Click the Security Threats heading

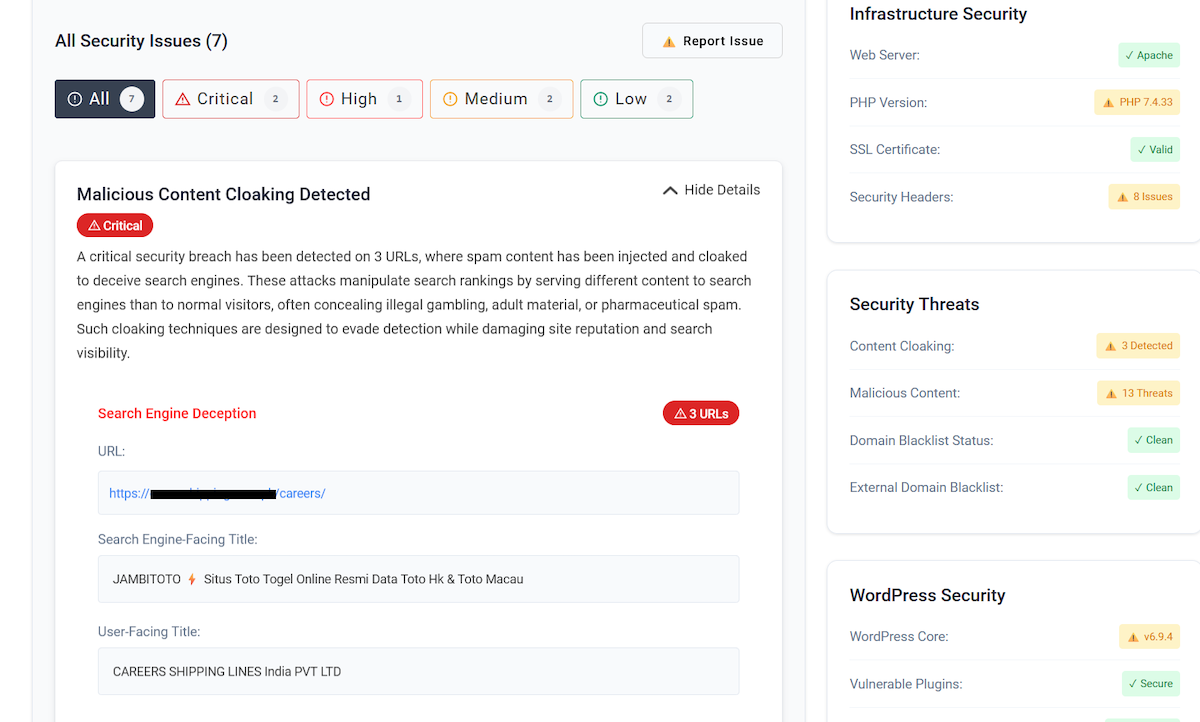tap(914, 304)
